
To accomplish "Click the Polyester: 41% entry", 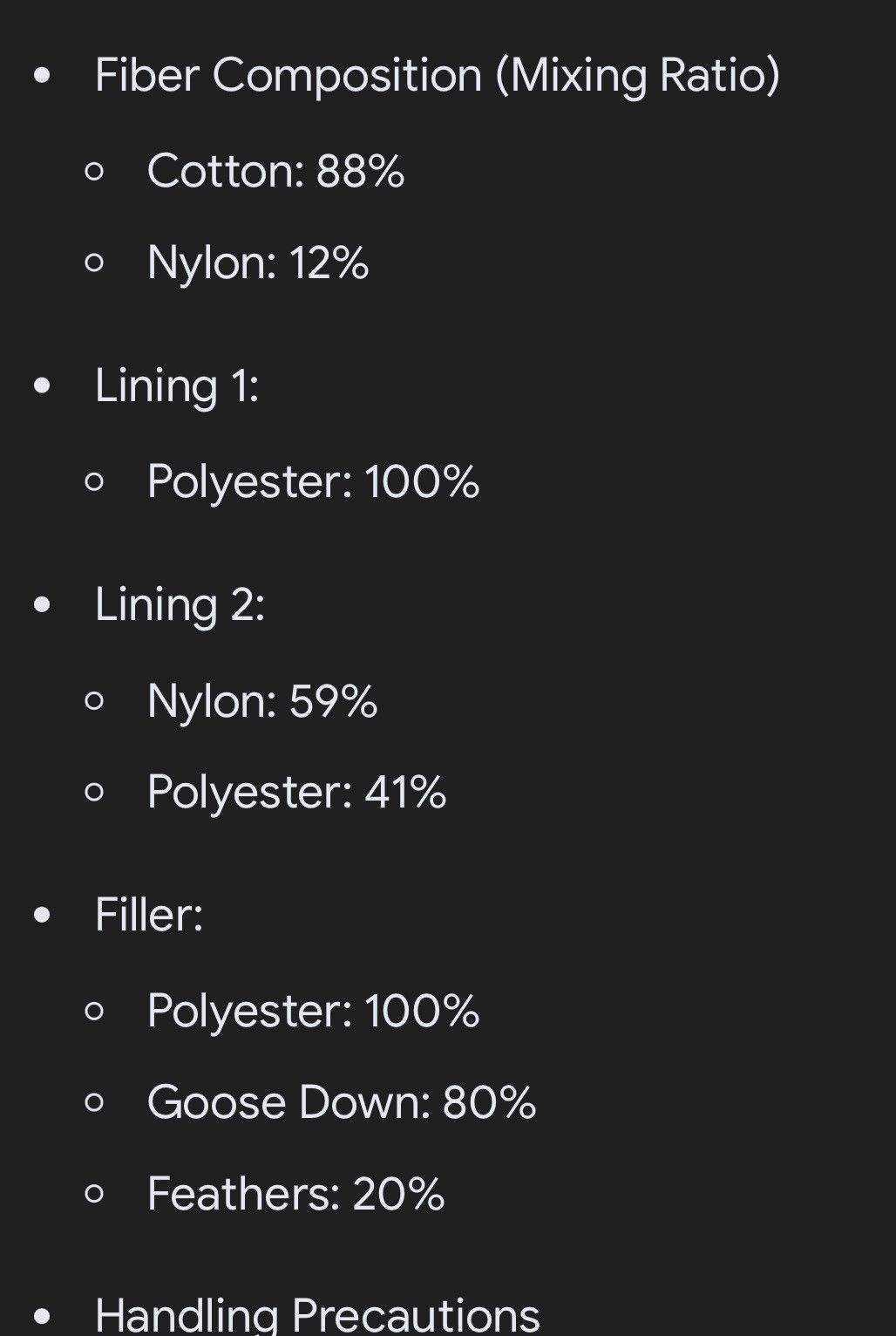I will pos(297,793).
